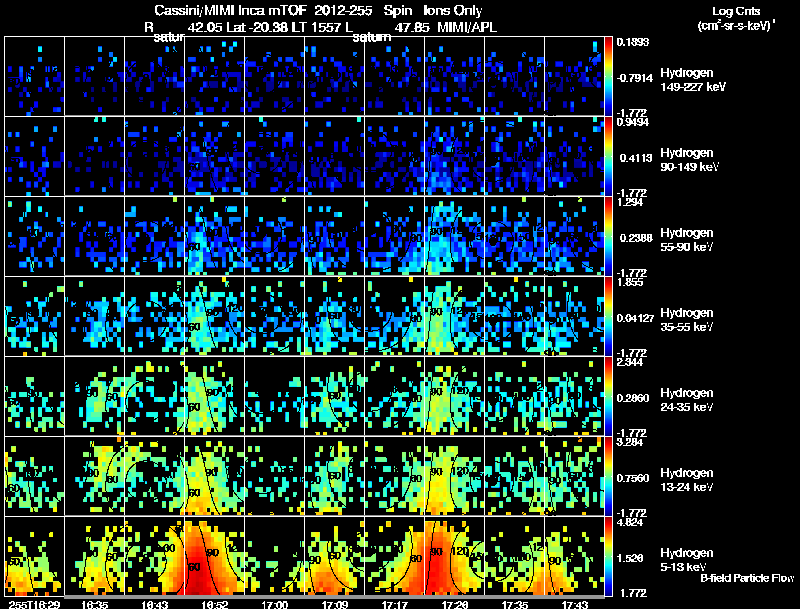Viewport: 800px width, 609px height.
Task: Click the color bar for 90-149 keV row
Action: click(x=608, y=156)
